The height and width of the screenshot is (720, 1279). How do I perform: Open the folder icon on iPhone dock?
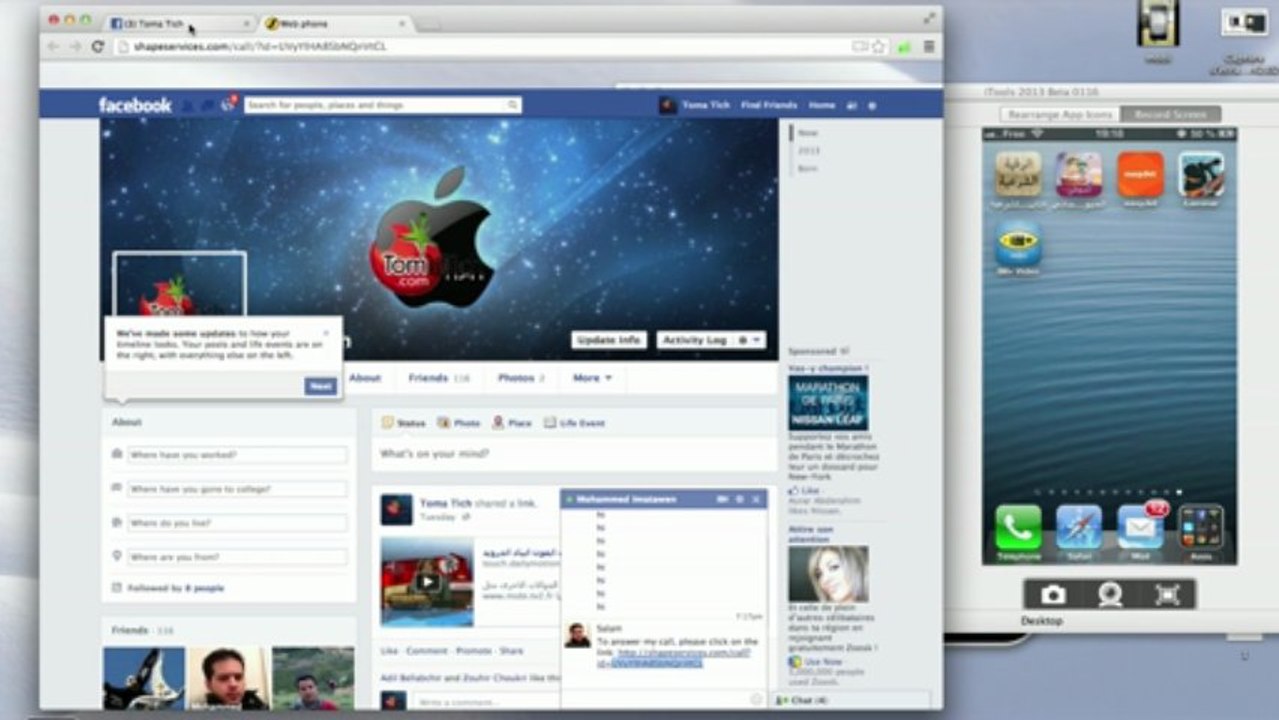point(1201,528)
